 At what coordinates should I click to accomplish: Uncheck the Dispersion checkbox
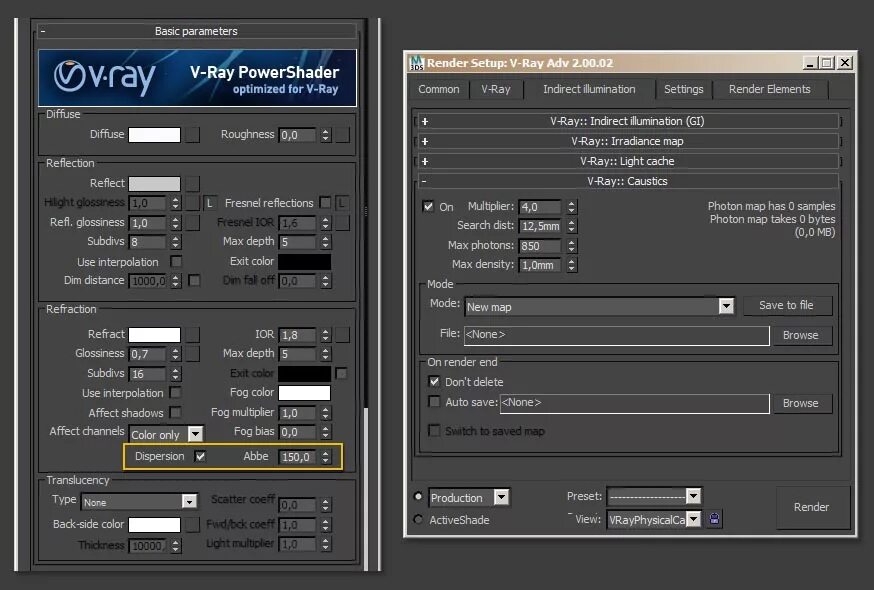tap(200, 456)
